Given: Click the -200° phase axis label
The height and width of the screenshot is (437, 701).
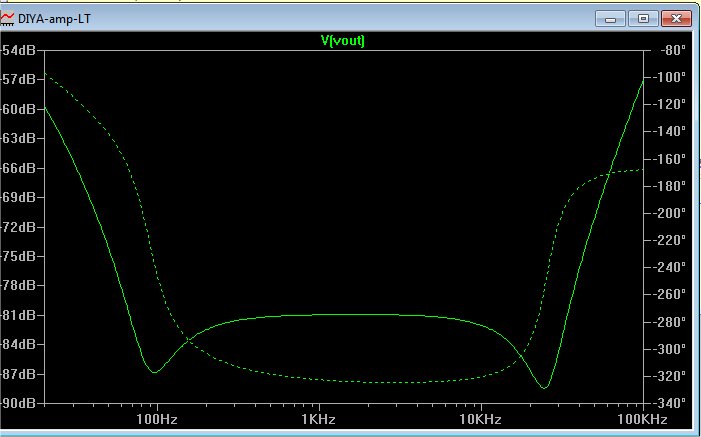Looking at the screenshot, I should point(670,213).
